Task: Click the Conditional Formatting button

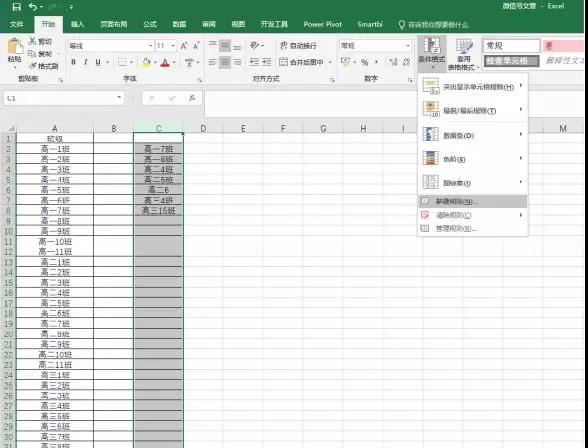Action: tap(432, 52)
